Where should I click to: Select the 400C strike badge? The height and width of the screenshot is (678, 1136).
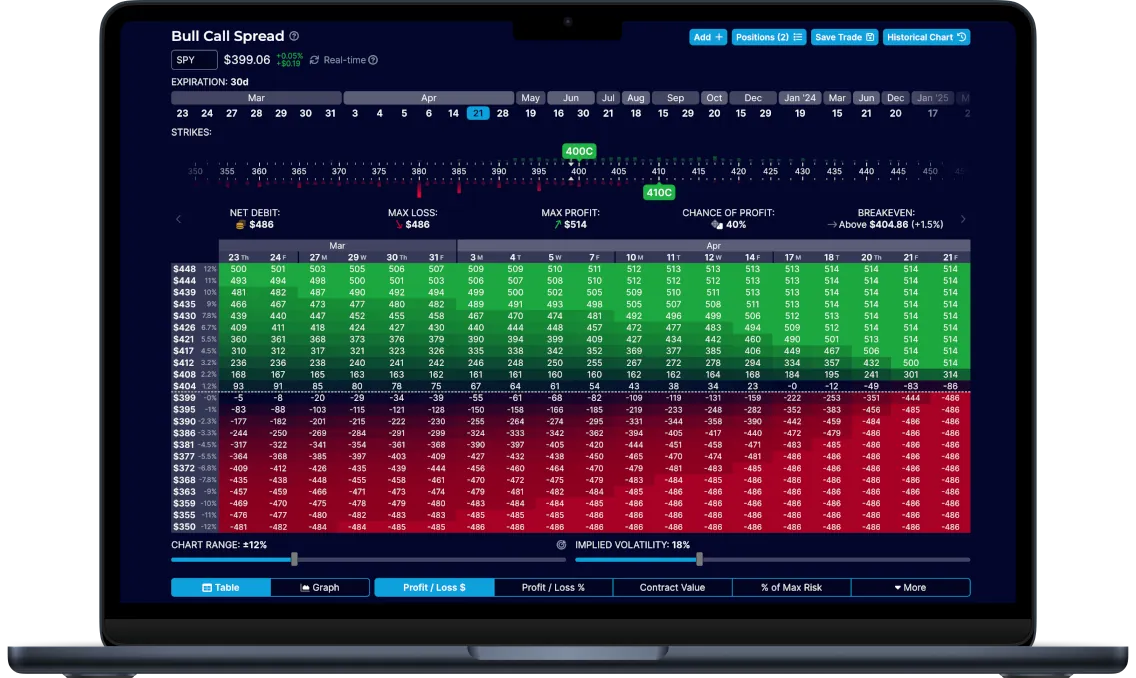(x=578, y=151)
